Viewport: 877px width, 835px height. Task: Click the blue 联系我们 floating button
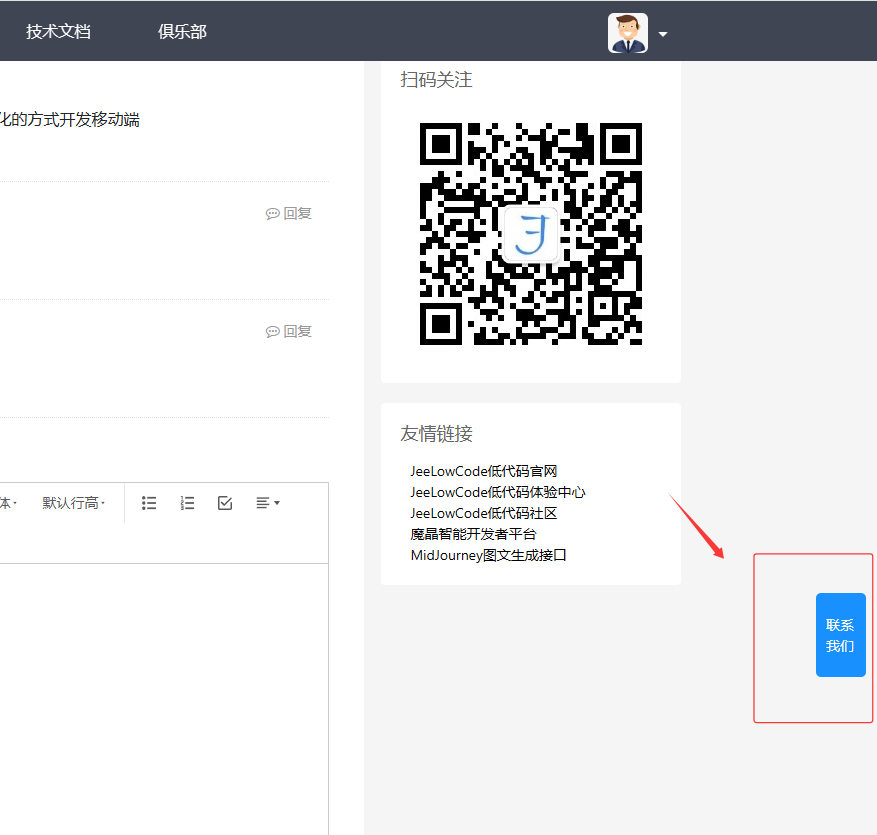click(840, 635)
